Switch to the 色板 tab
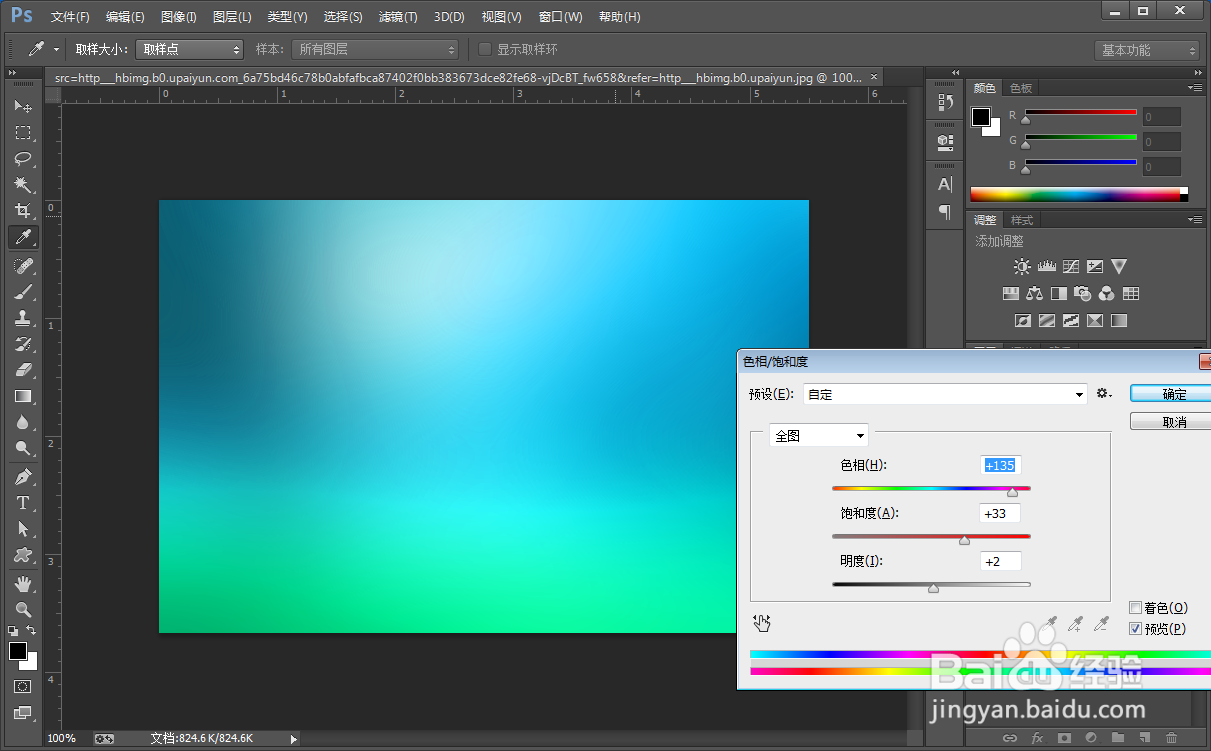The width and height of the screenshot is (1211, 751). (x=1020, y=89)
